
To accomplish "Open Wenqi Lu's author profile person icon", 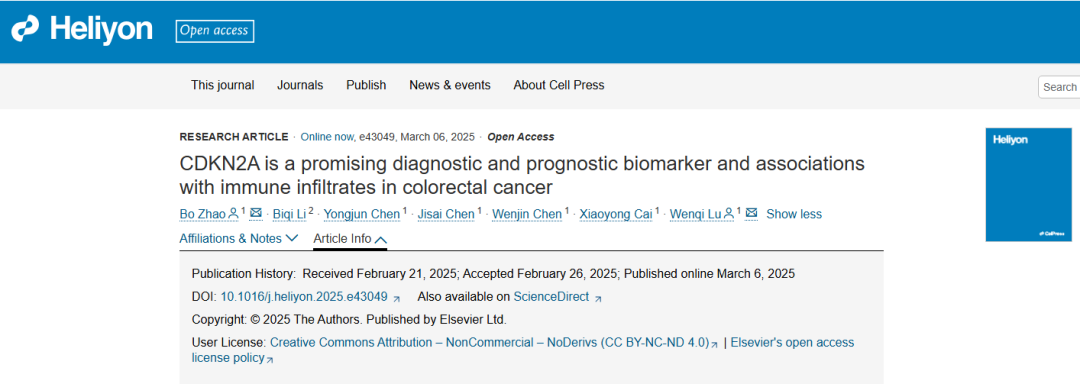I will tap(729, 214).
